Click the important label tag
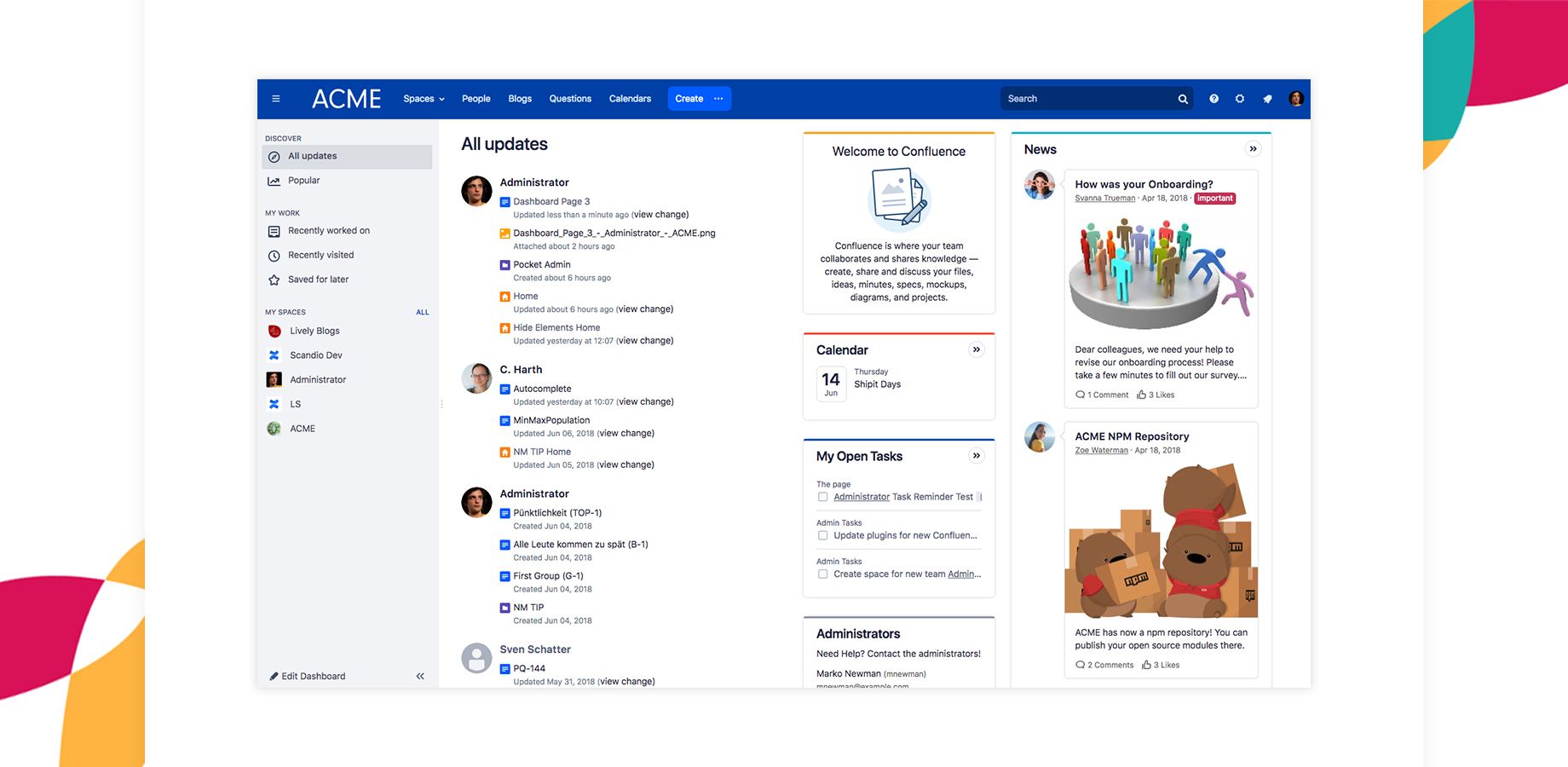 coord(1215,199)
